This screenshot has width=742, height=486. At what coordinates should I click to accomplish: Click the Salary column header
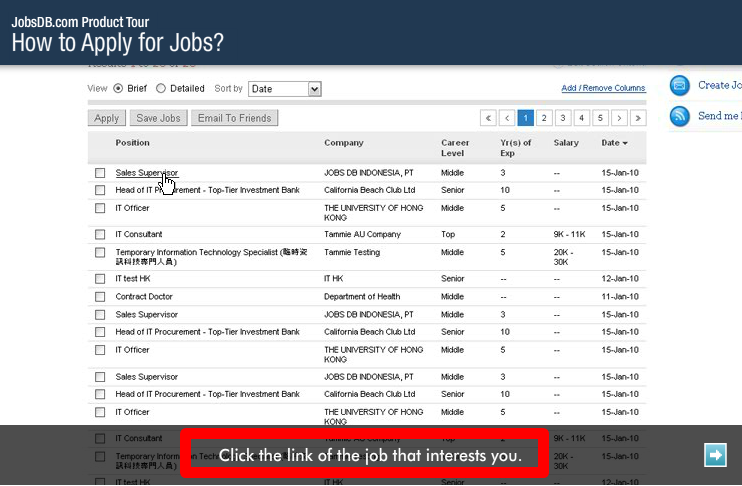pos(566,143)
